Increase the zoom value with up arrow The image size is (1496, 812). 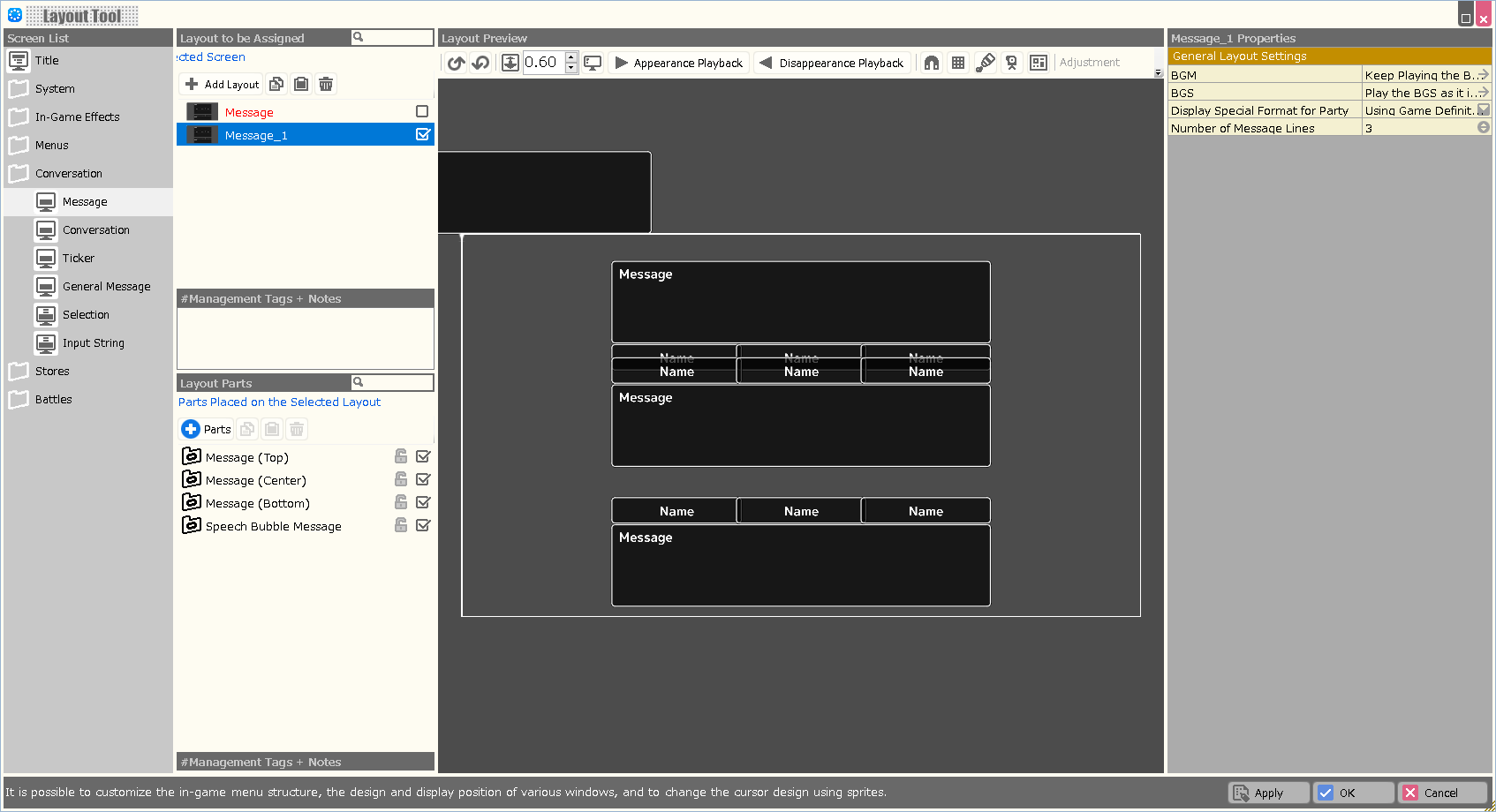(x=571, y=57)
